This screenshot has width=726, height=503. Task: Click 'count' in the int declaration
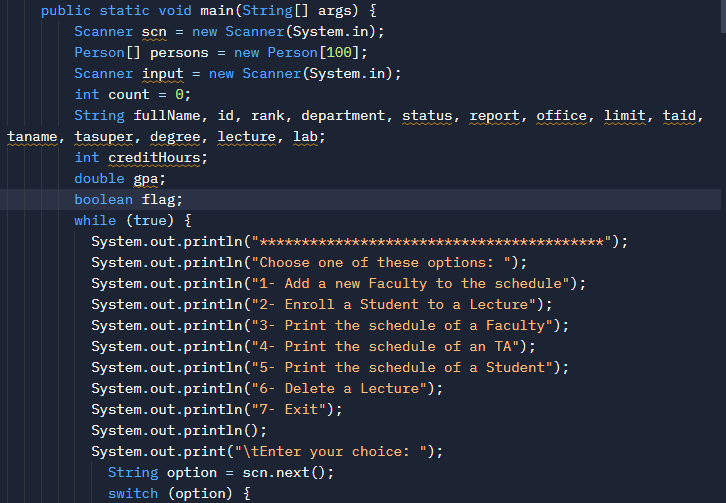(129, 94)
